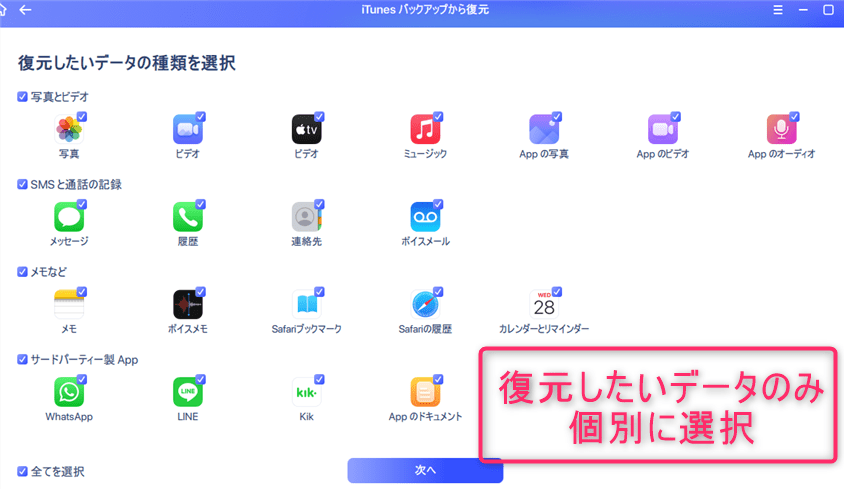Click the メッセージ messages icon

tap(69, 217)
